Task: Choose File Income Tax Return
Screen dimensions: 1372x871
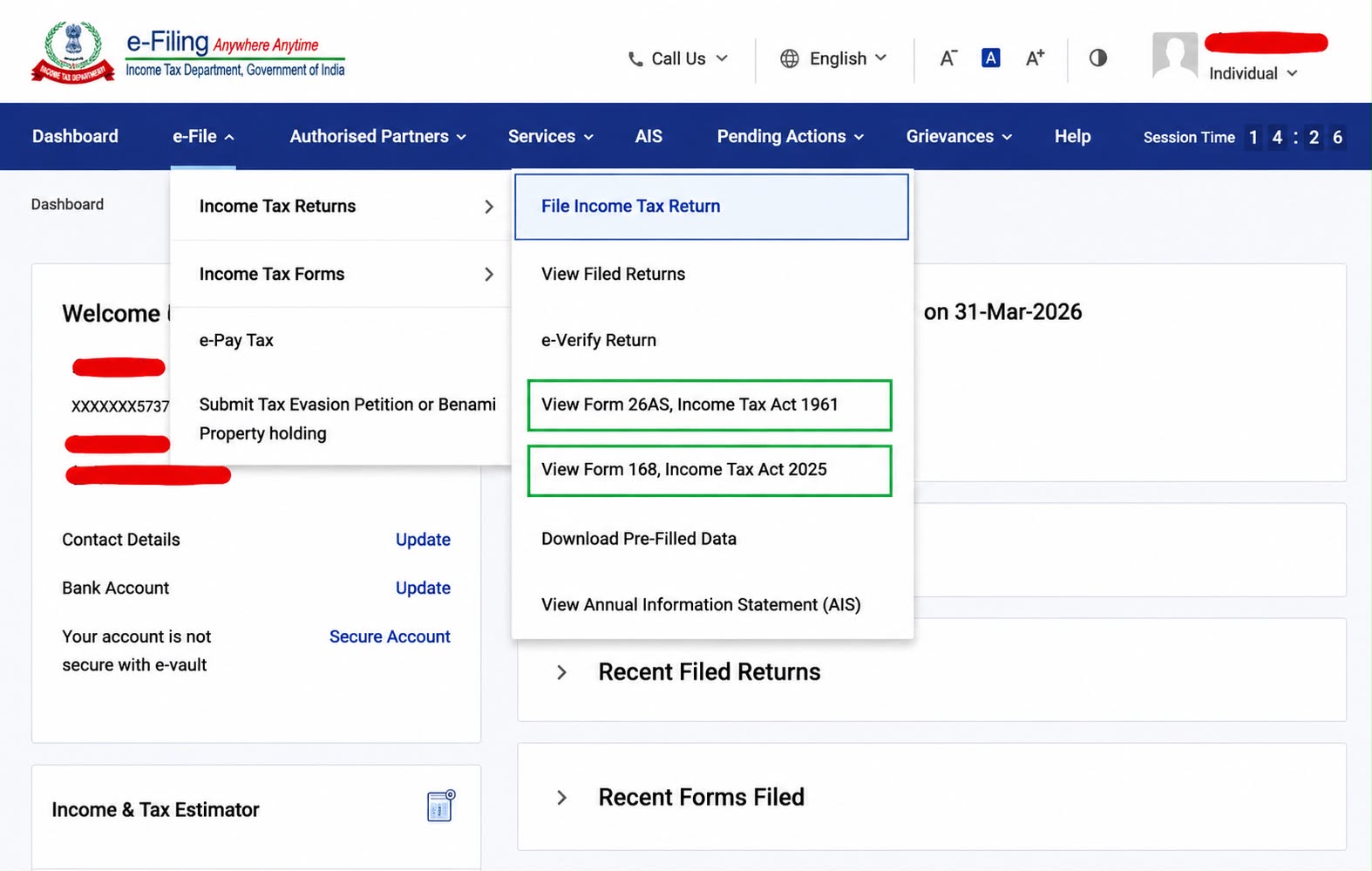Action: click(711, 207)
